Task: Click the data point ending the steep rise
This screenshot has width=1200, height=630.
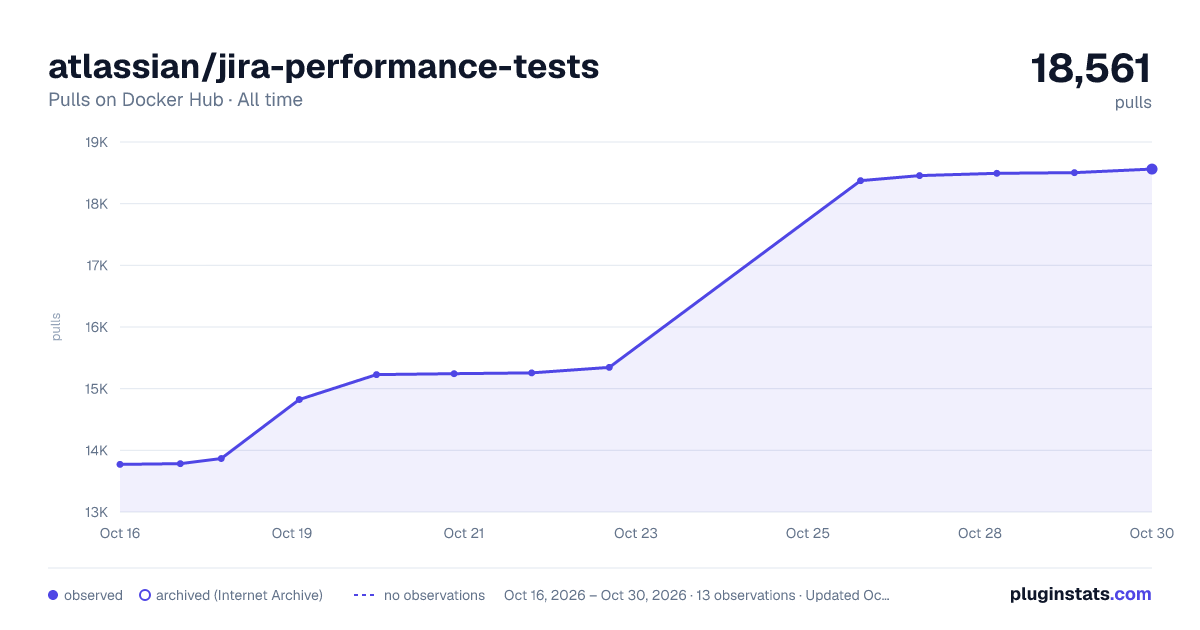Action: tap(860, 181)
